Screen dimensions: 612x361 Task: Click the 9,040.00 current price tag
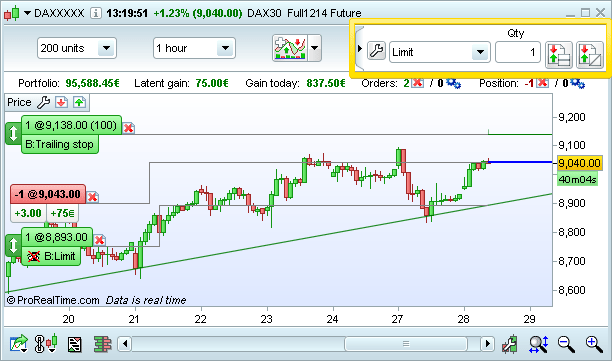click(x=580, y=163)
